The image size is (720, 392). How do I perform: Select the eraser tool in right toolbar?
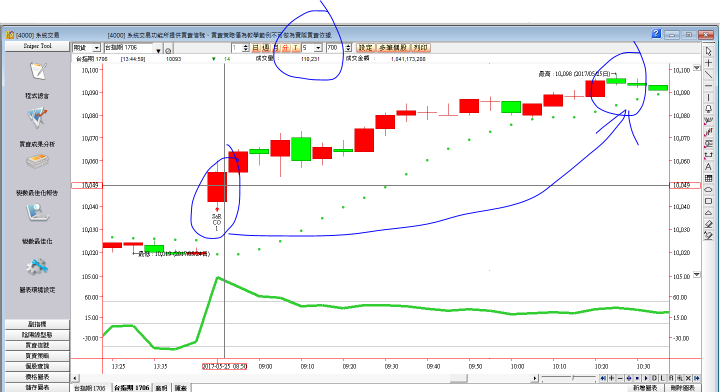[708, 224]
